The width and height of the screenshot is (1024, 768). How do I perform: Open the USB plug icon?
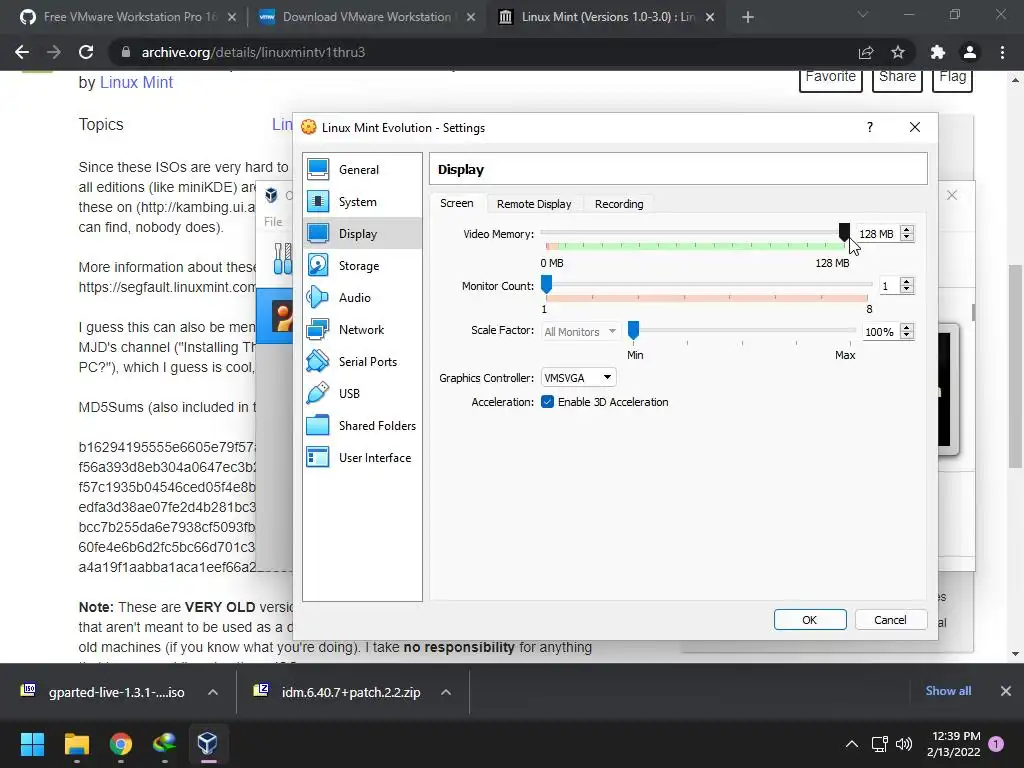point(318,394)
